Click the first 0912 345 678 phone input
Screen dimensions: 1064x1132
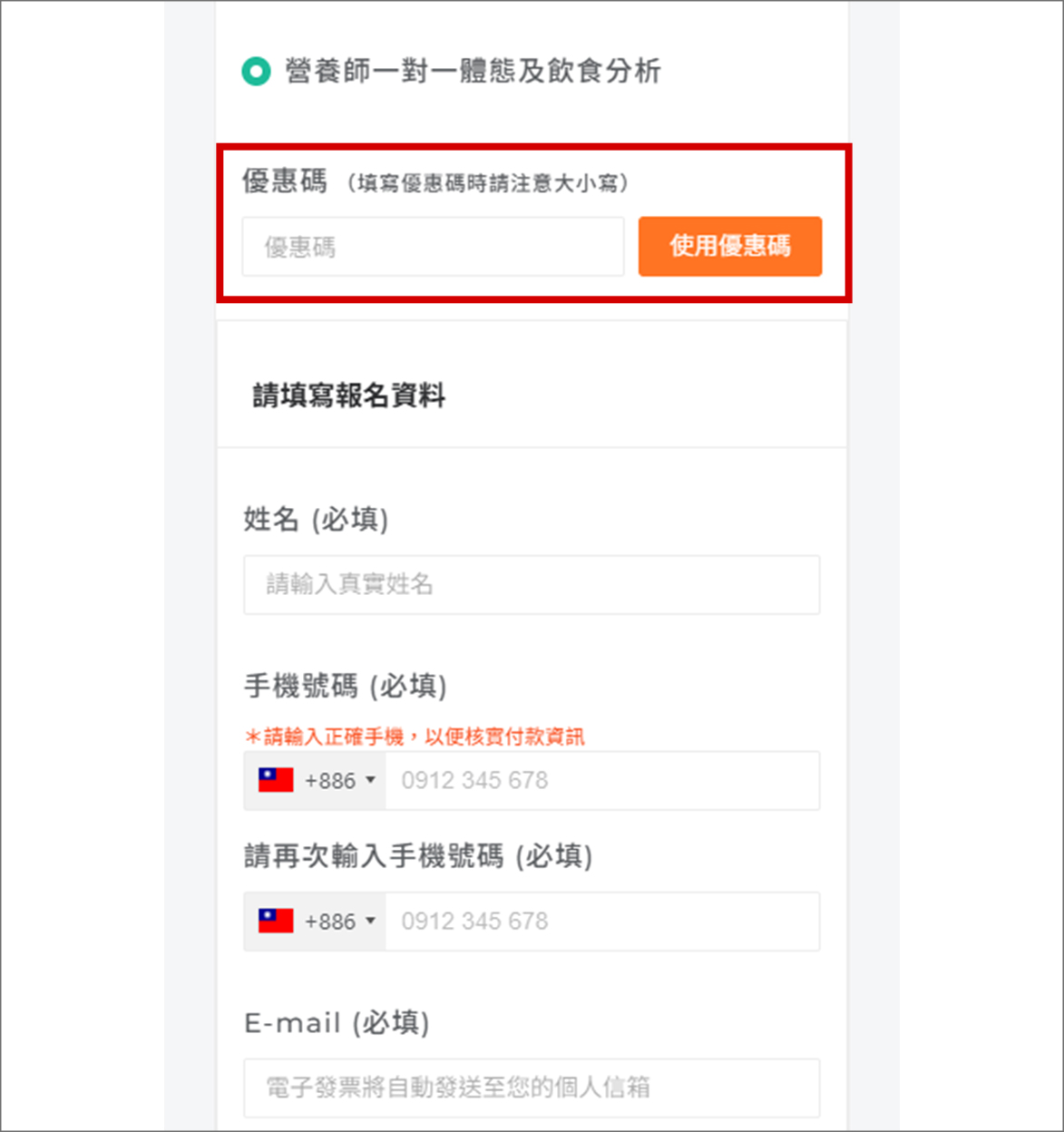602,780
